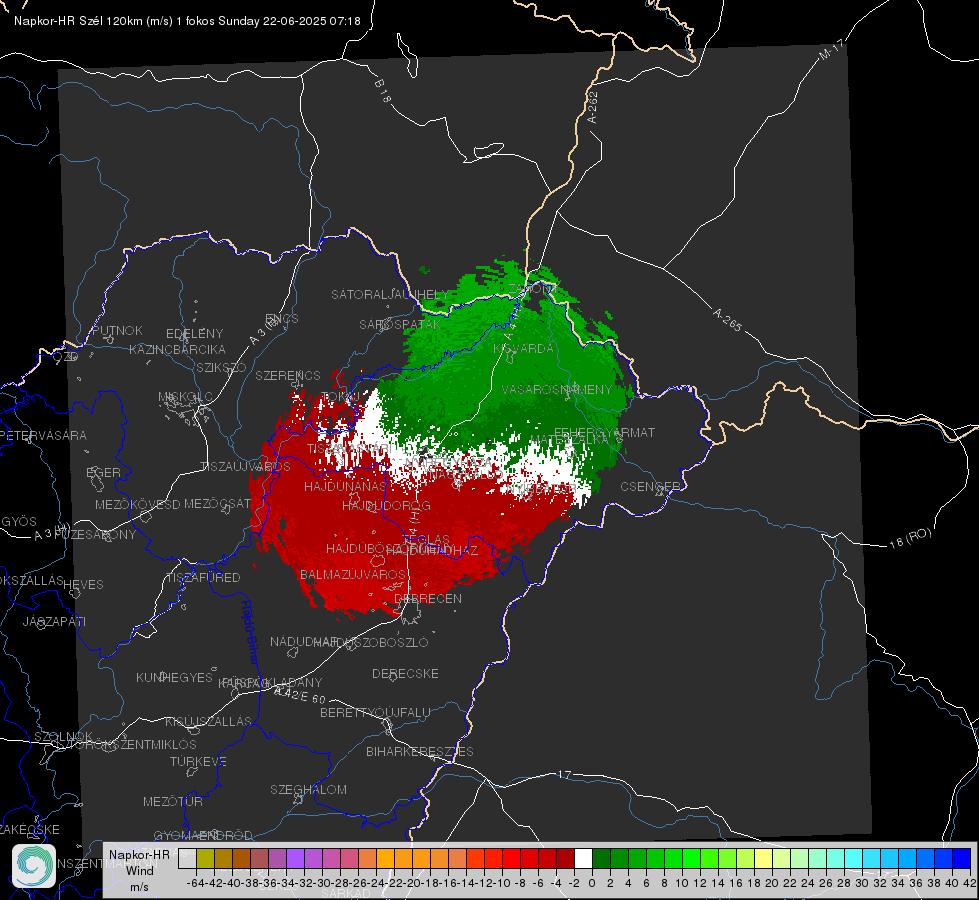Click the EGER city label

point(103,473)
